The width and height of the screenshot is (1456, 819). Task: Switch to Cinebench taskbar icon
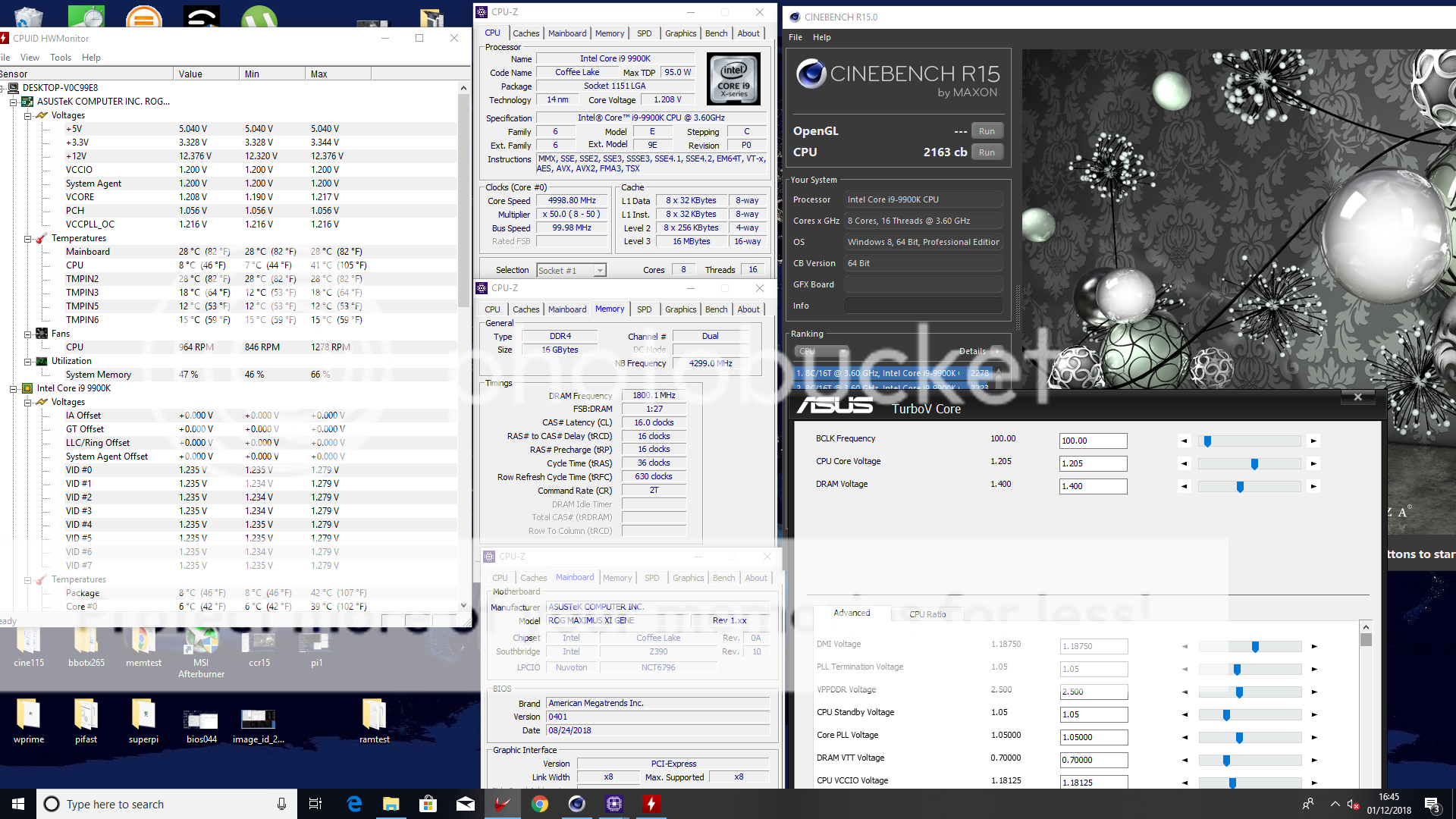click(576, 804)
